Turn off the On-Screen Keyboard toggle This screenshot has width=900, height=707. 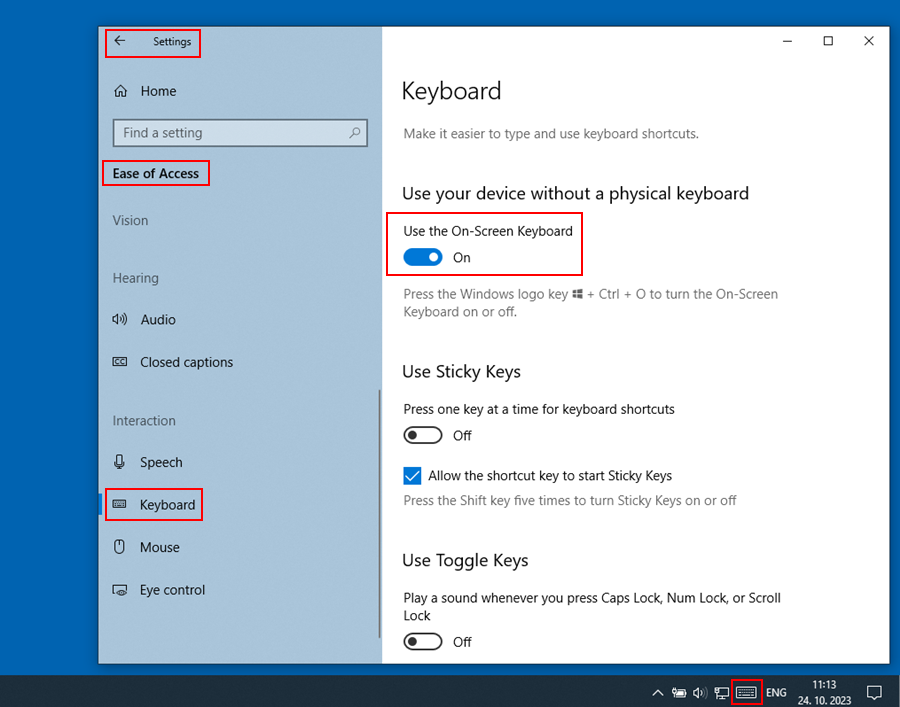pos(422,257)
